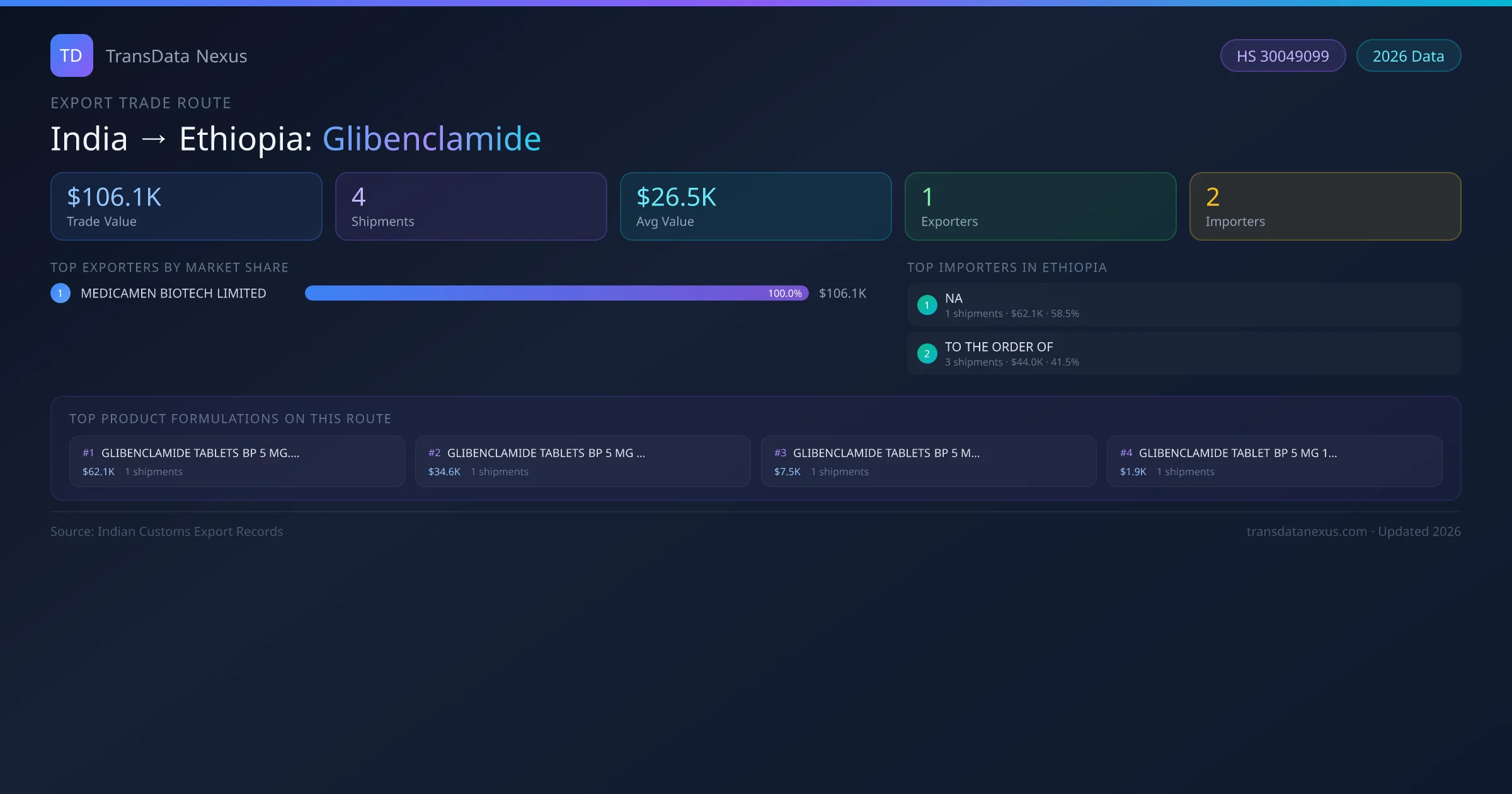Click the Exporters stat card
This screenshot has width=1512, height=794.
(x=1040, y=206)
